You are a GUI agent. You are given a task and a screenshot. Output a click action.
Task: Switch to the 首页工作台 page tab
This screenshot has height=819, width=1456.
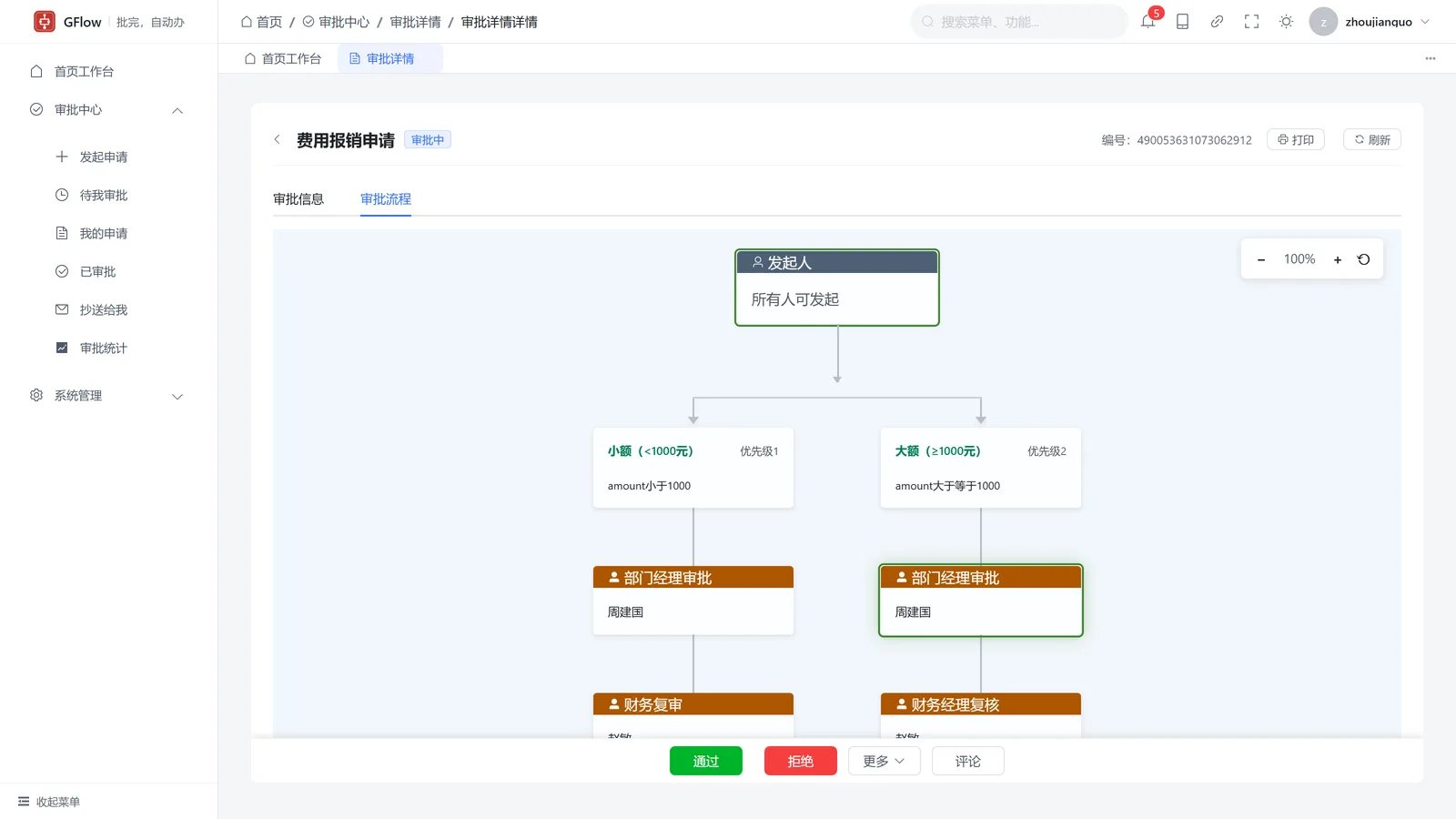tap(283, 58)
